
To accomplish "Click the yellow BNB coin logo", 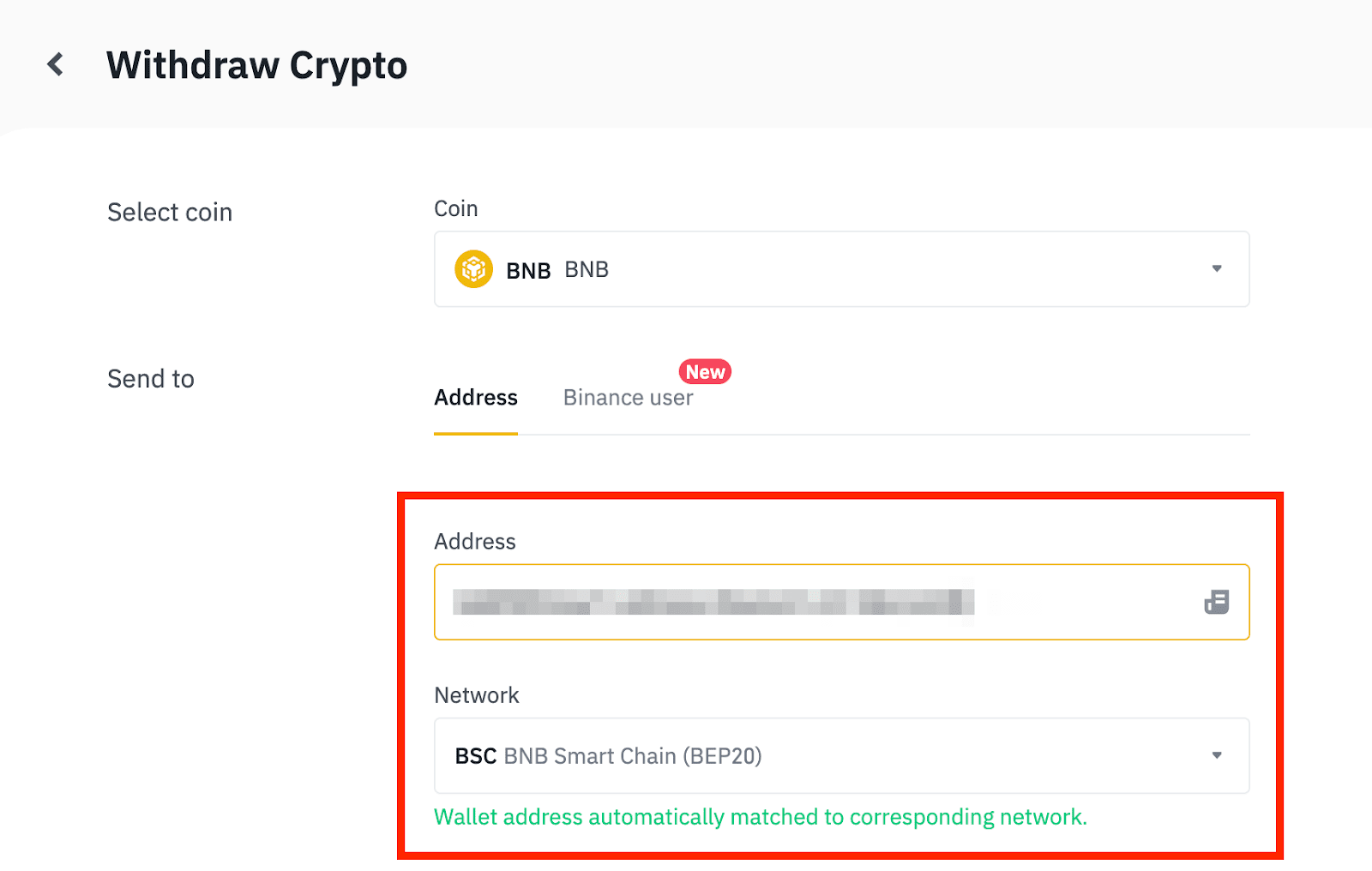I will [473, 269].
